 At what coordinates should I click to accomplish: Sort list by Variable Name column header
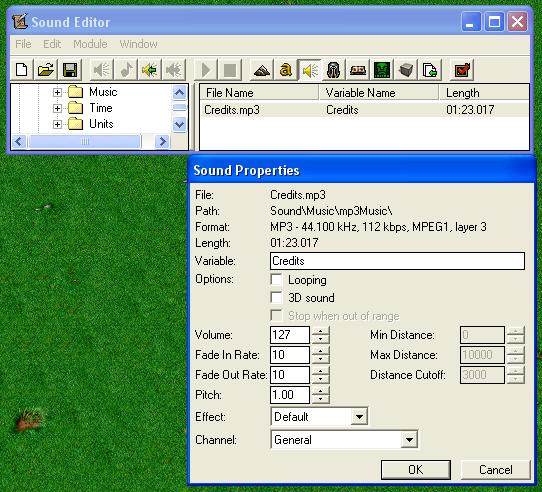pos(379,93)
